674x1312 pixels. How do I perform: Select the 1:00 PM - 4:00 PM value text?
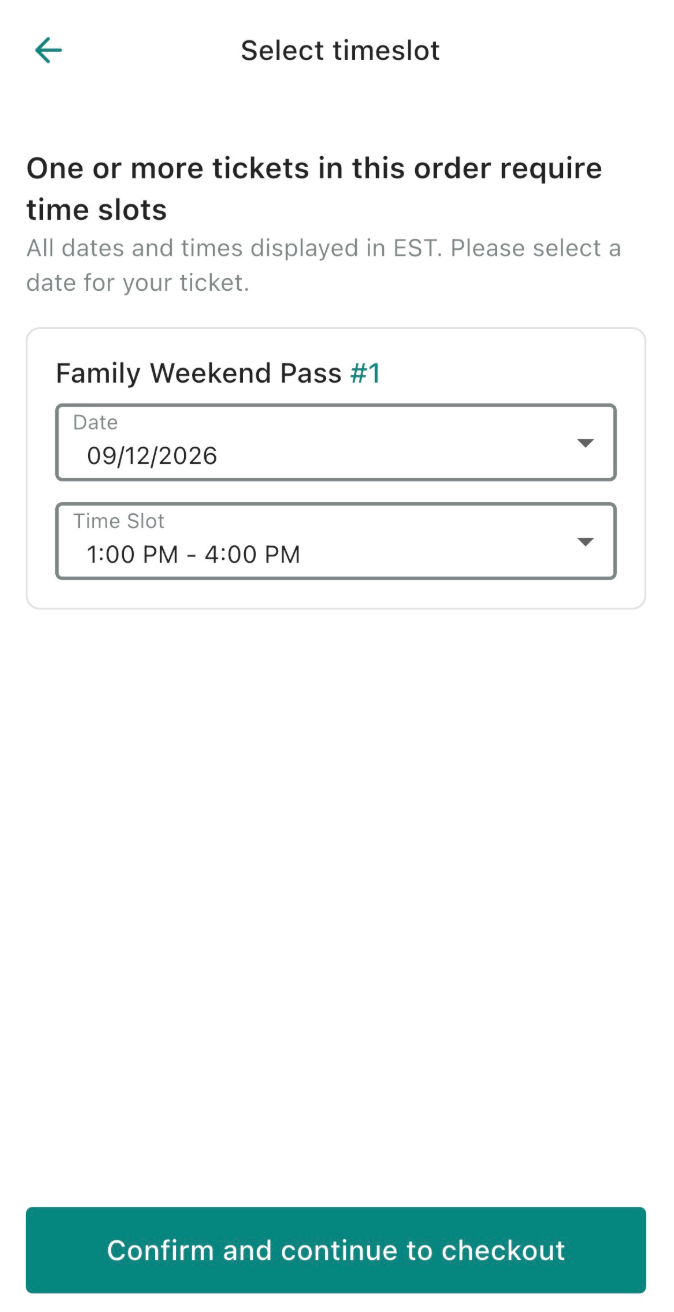(193, 554)
